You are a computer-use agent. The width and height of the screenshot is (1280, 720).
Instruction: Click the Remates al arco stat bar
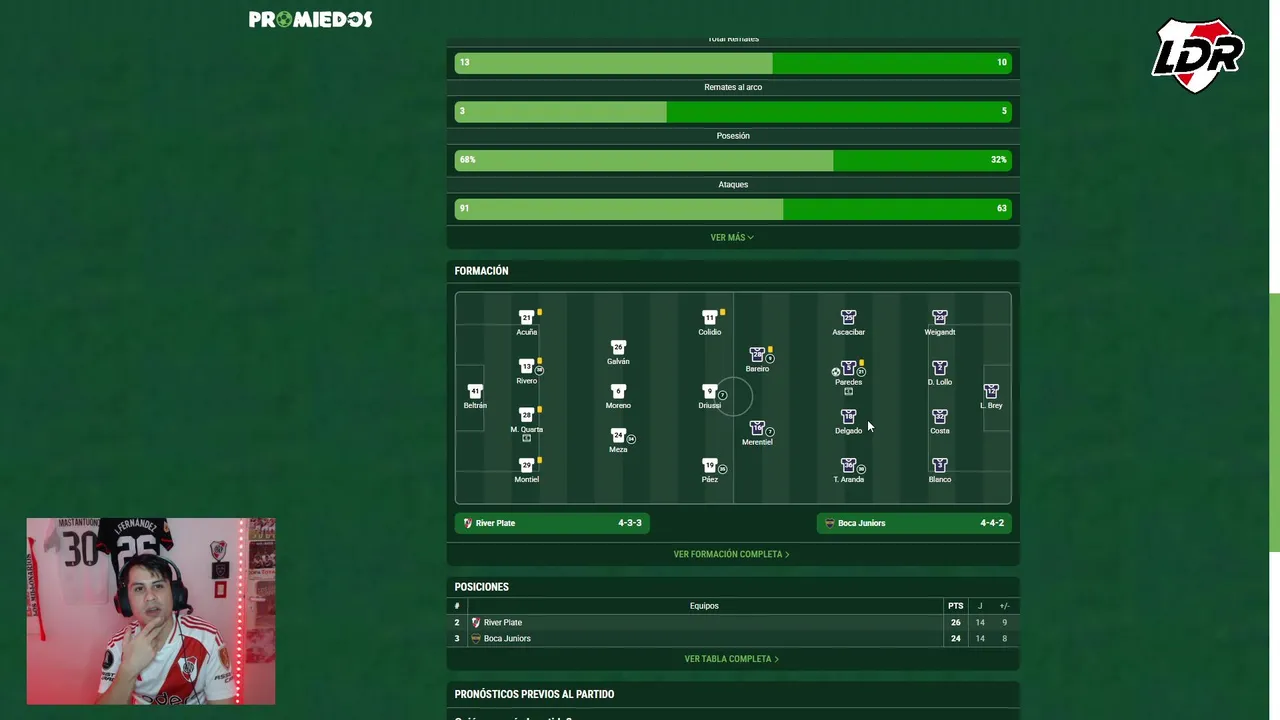pos(733,111)
